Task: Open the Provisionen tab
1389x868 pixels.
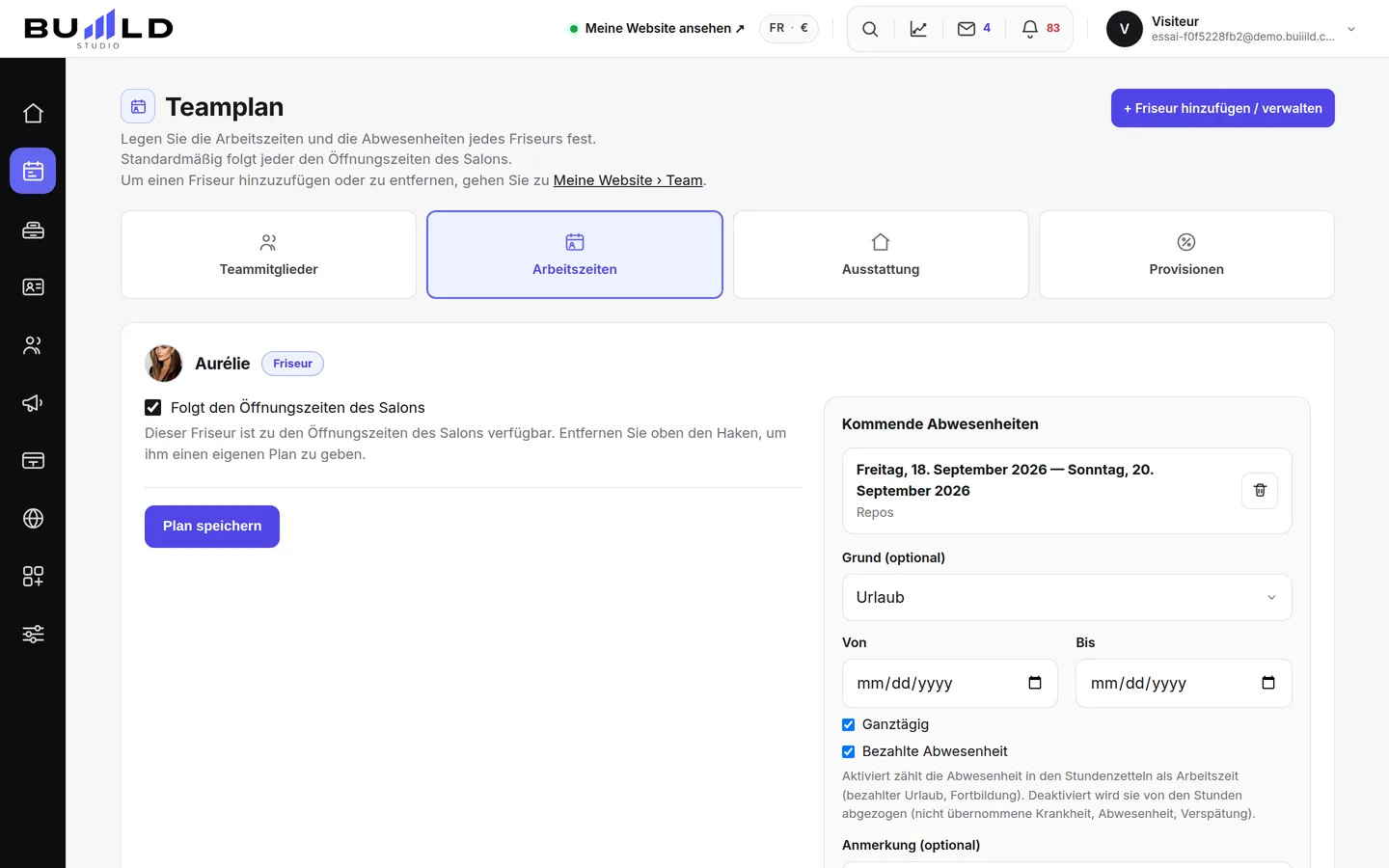Action: click(x=1186, y=255)
